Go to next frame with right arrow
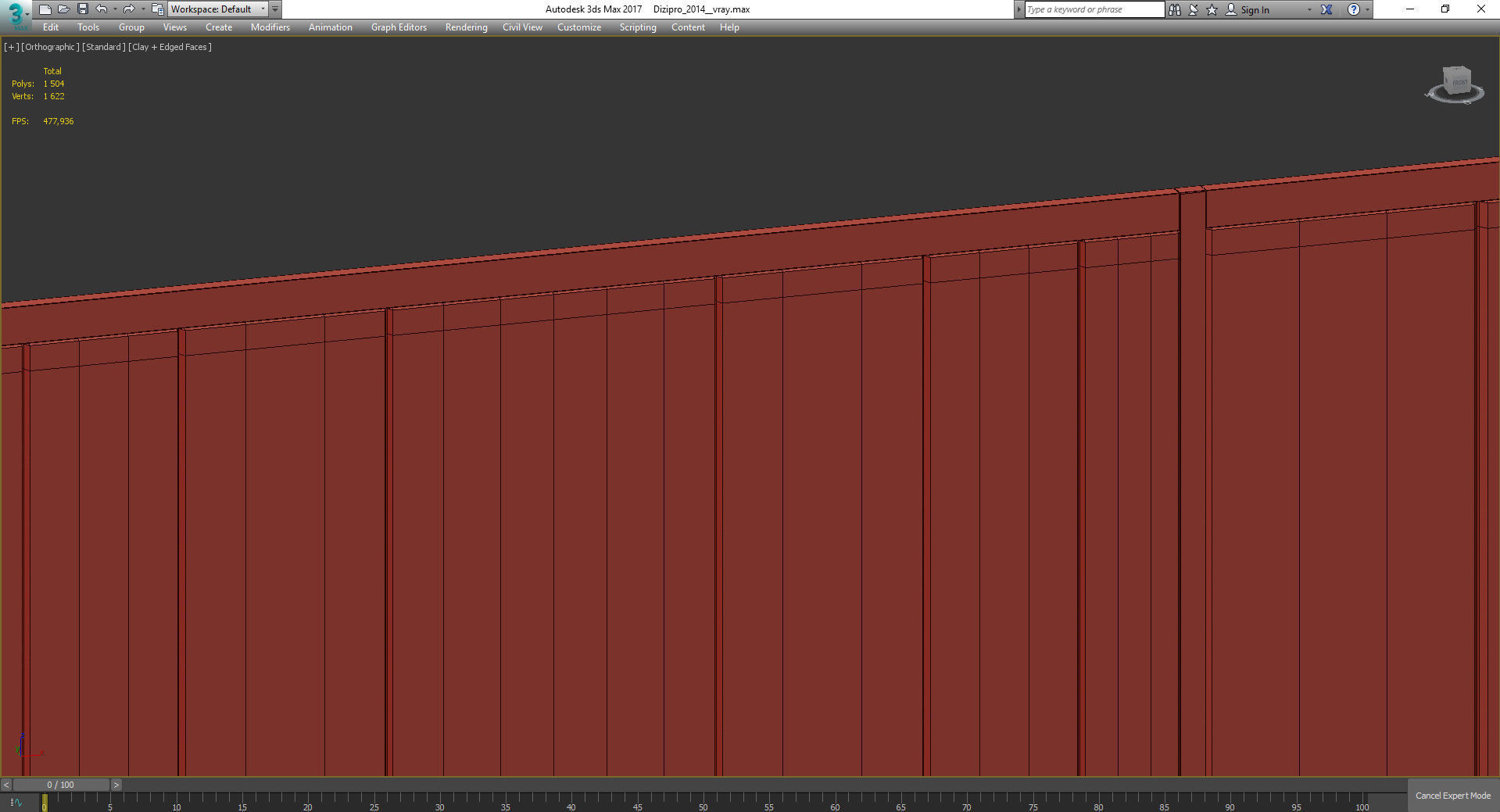 point(116,785)
